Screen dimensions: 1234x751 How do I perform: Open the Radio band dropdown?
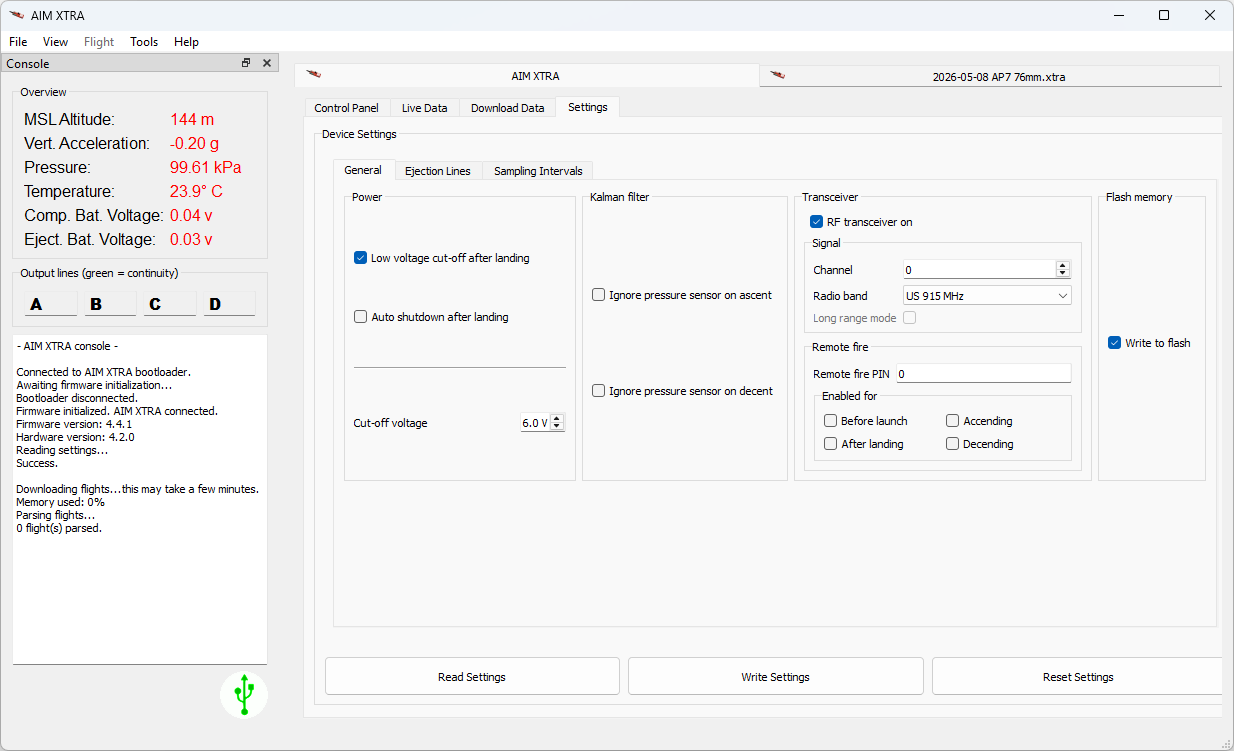coord(987,296)
